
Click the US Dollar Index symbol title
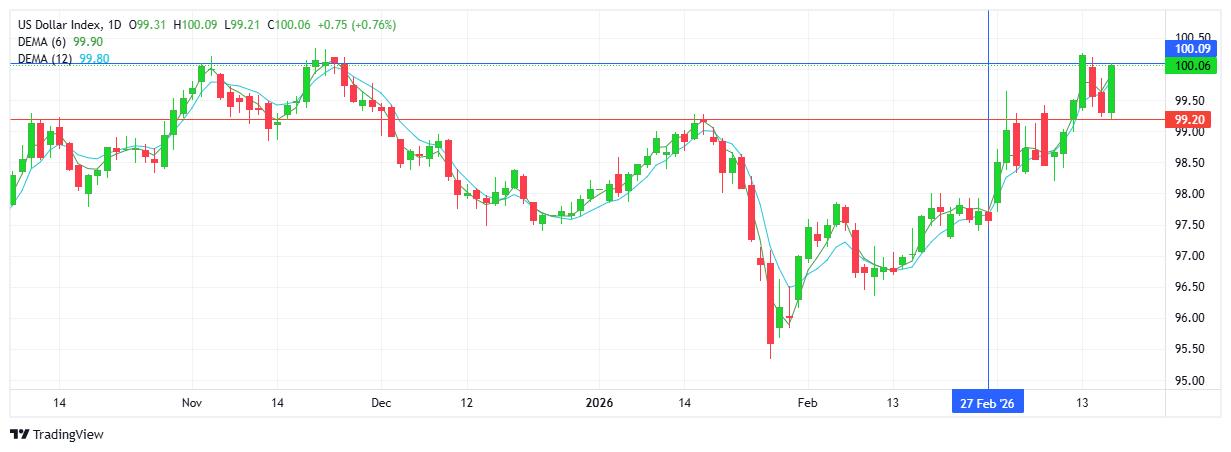point(52,25)
